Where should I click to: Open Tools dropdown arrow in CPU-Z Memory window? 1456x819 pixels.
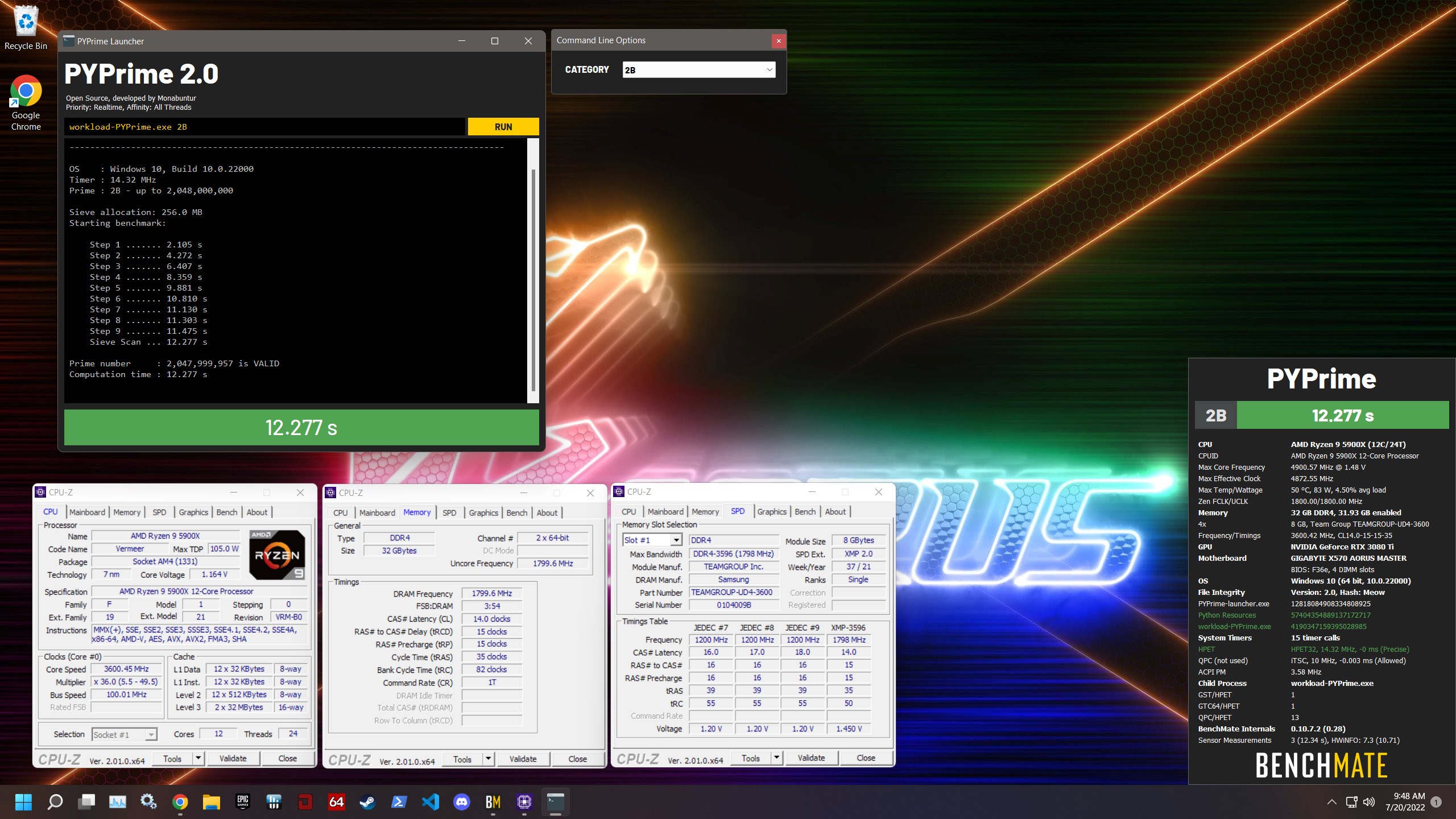click(488, 759)
